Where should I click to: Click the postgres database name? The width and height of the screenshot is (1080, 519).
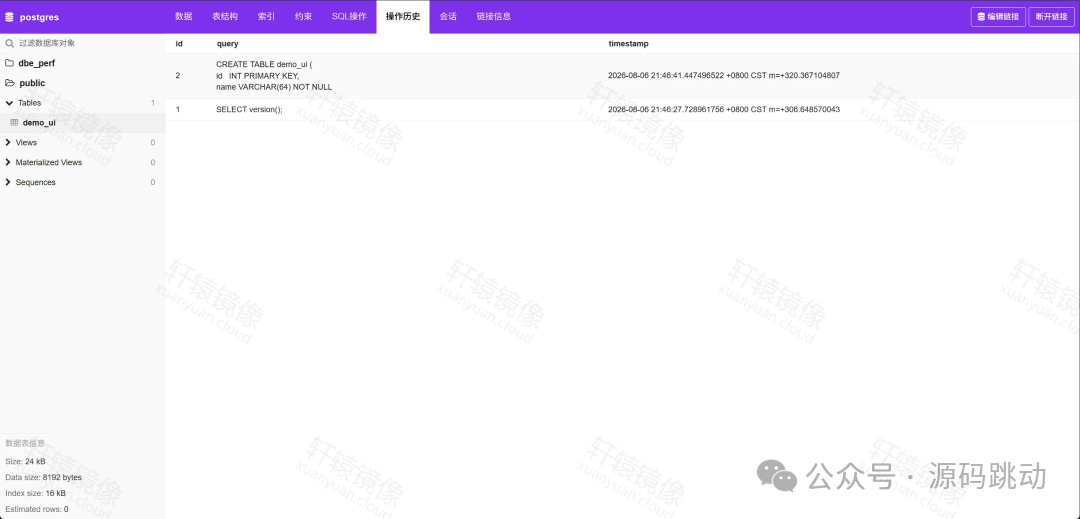tap(39, 17)
